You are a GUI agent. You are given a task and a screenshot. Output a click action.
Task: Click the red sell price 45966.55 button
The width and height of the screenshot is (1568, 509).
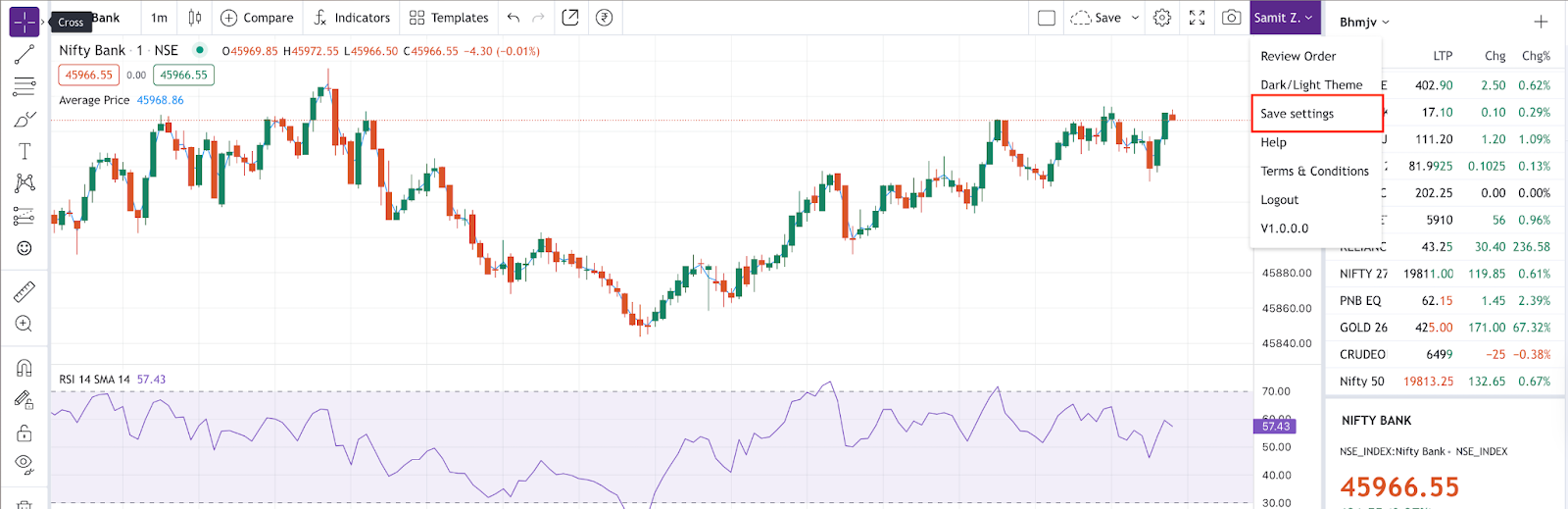pos(89,75)
